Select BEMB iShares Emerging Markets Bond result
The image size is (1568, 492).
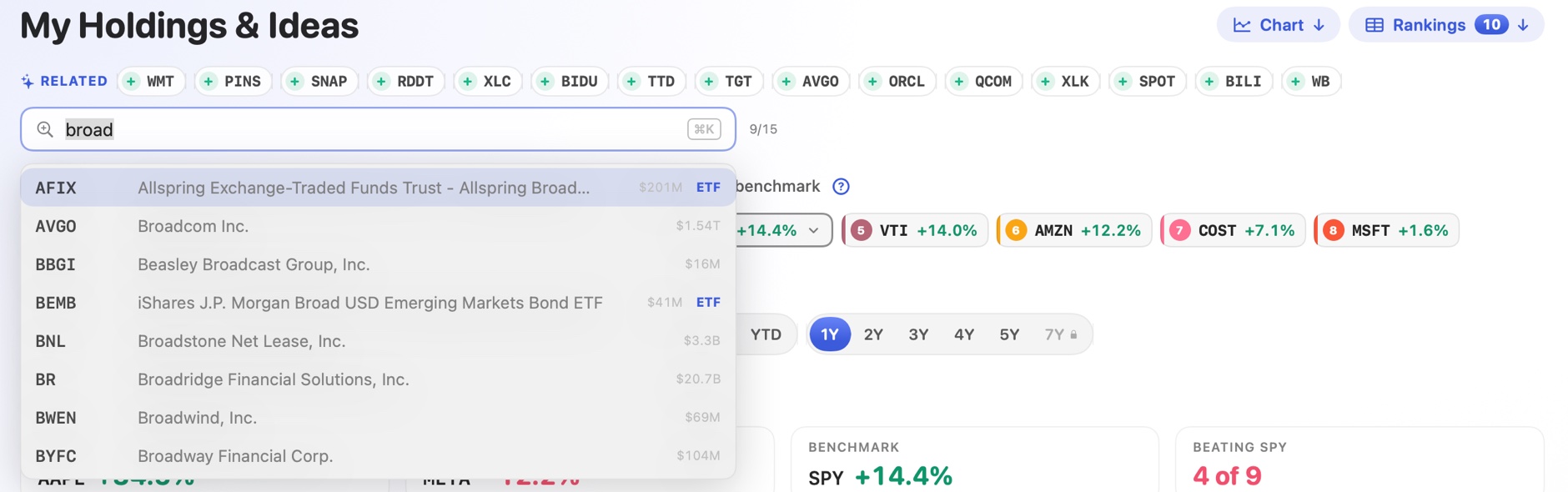click(378, 303)
